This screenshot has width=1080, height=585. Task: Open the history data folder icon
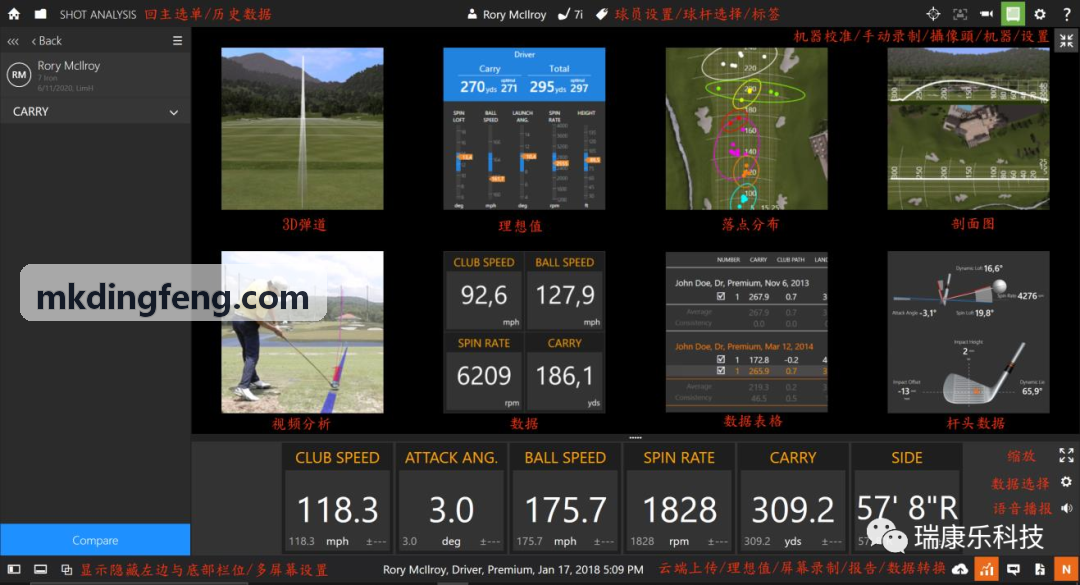(x=41, y=14)
